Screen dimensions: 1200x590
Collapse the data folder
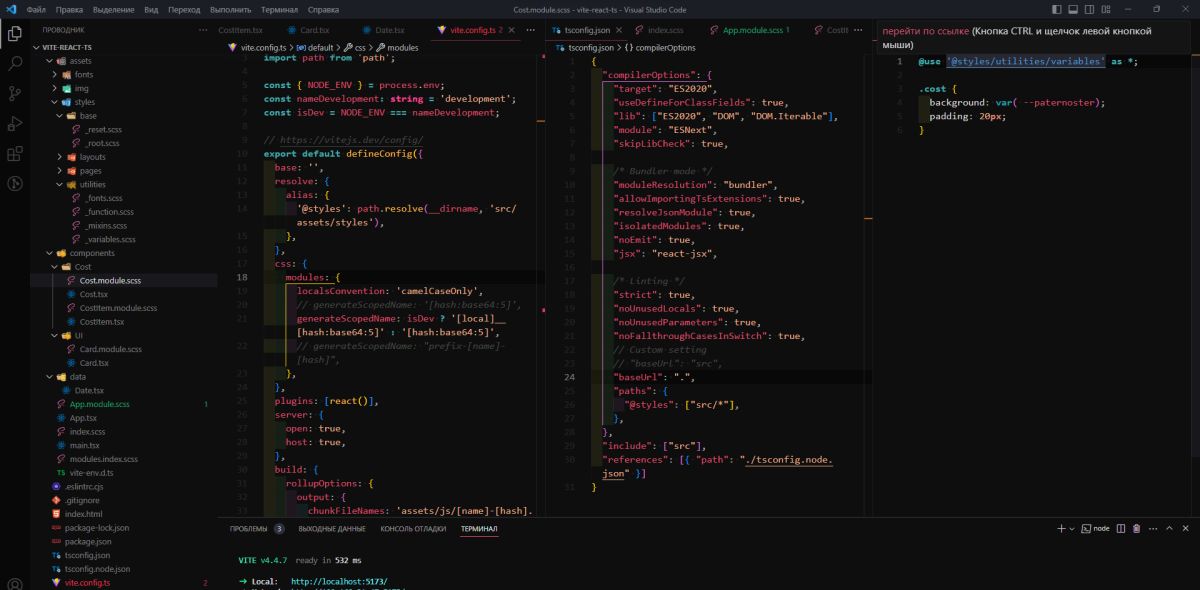tap(123, 376)
